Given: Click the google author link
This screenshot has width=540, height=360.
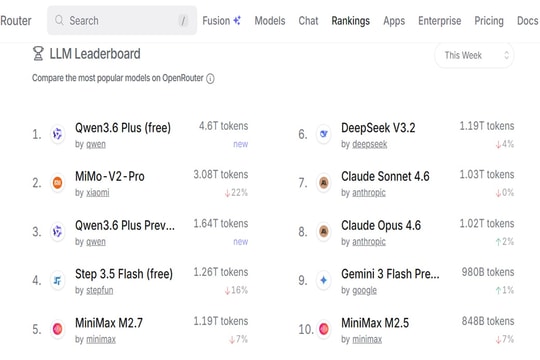Looking at the screenshot, I should (364, 290).
